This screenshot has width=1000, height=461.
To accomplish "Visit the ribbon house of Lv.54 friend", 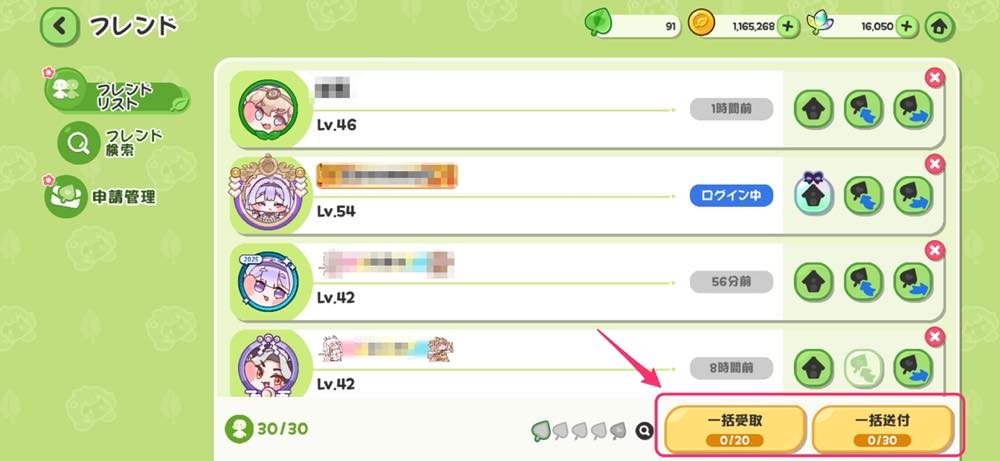I will point(814,194).
